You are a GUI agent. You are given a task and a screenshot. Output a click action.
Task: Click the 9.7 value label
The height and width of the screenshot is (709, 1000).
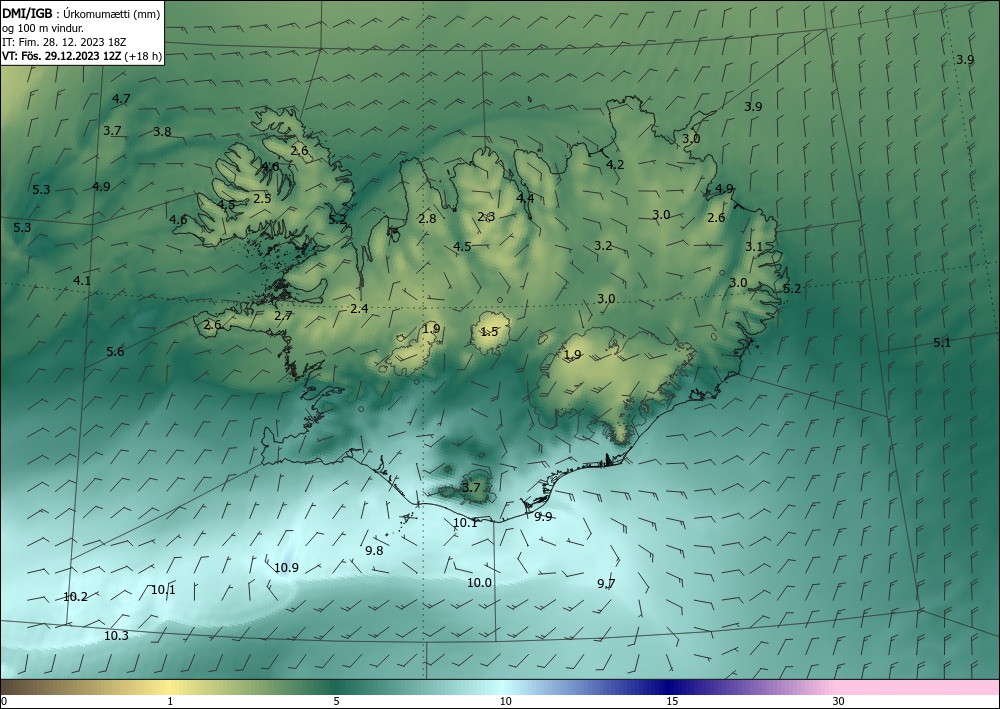pyautogui.click(x=607, y=583)
